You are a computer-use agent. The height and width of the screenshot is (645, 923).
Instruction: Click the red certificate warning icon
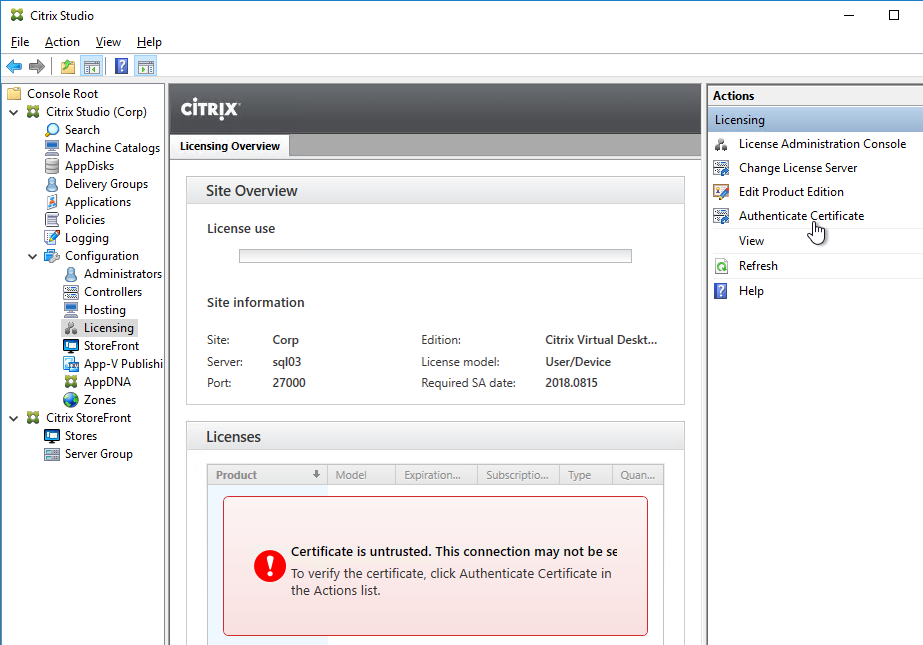pos(270,566)
